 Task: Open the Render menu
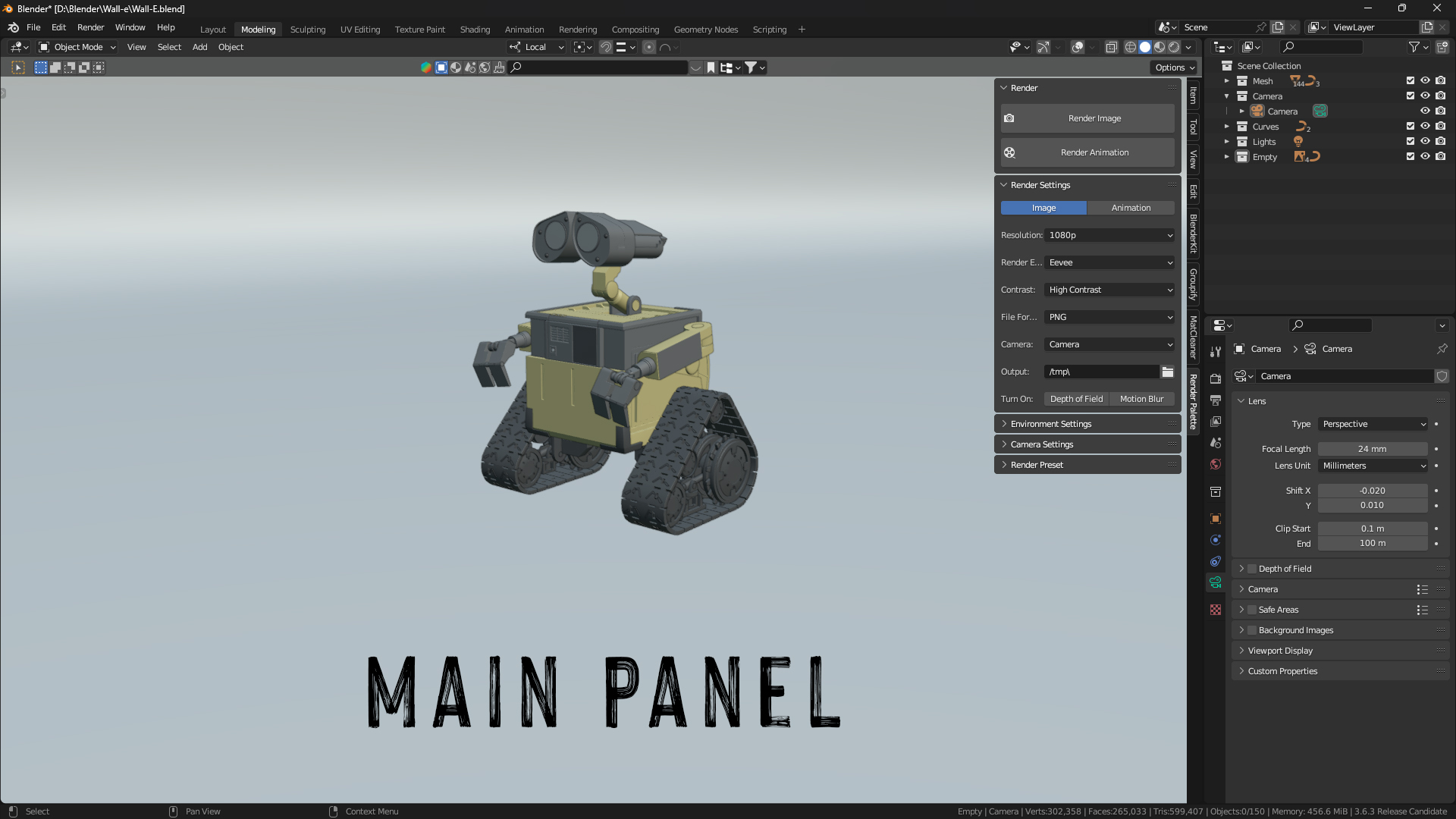pyautogui.click(x=90, y=27)
